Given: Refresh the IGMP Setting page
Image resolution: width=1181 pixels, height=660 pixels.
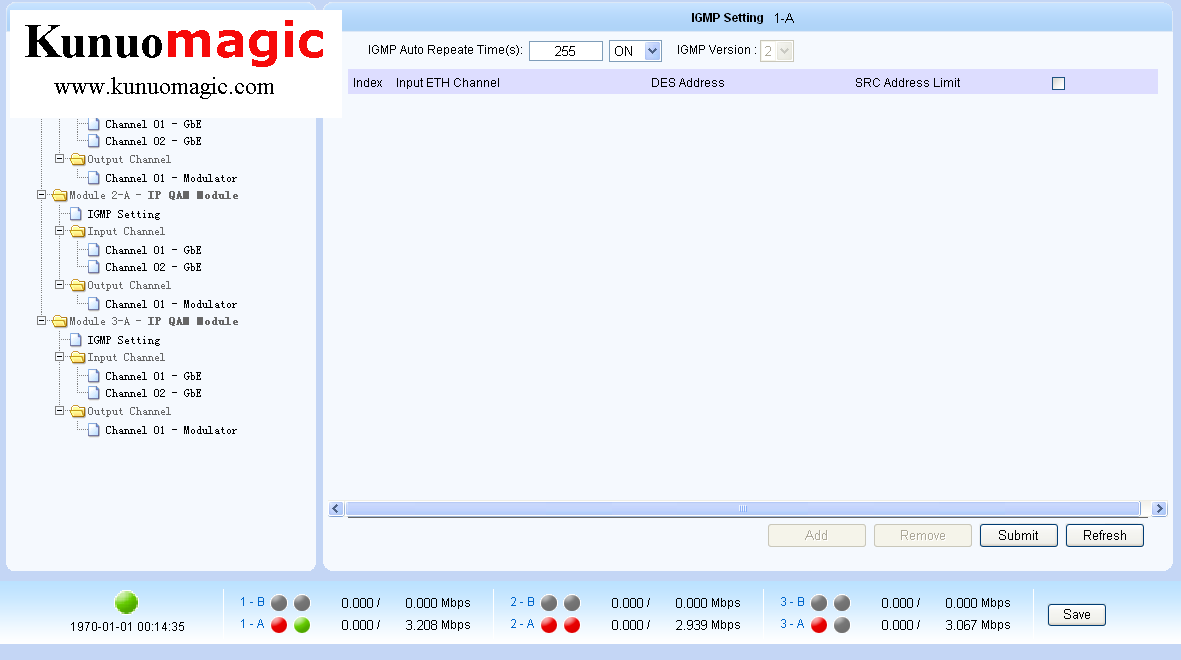Looking at the screenshot, I should click(1105, 536).
